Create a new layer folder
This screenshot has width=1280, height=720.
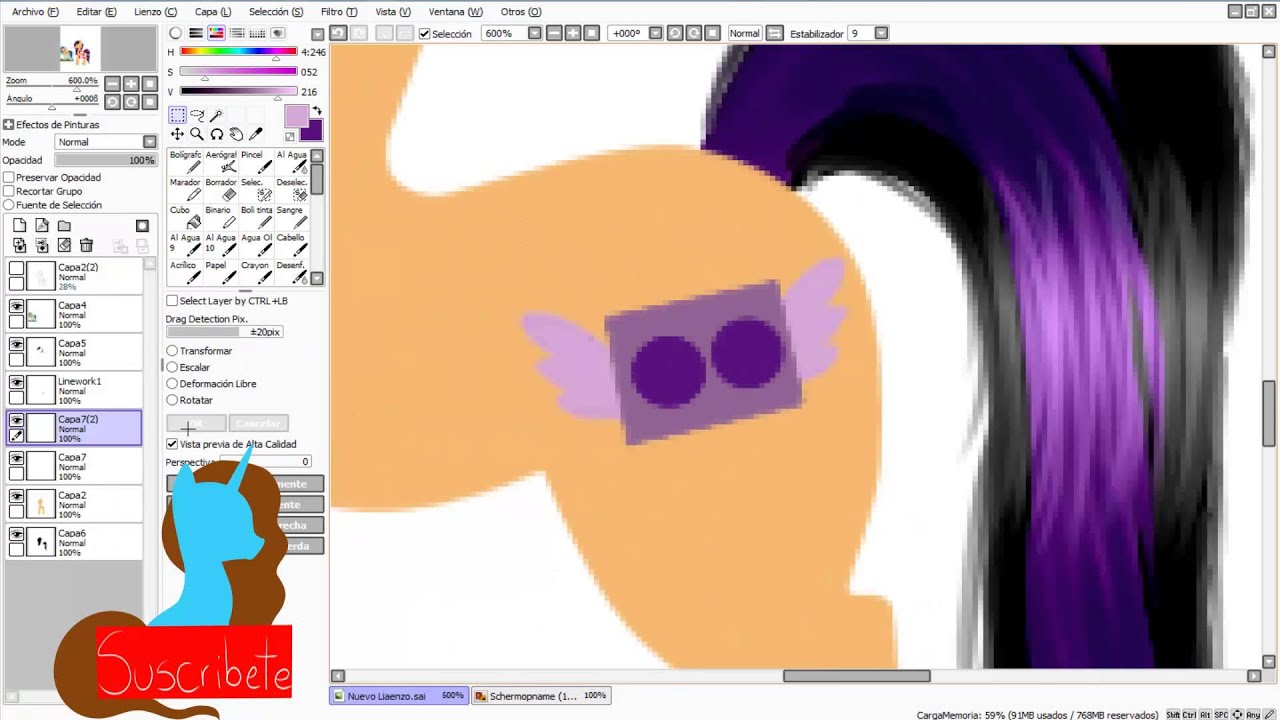64,226
